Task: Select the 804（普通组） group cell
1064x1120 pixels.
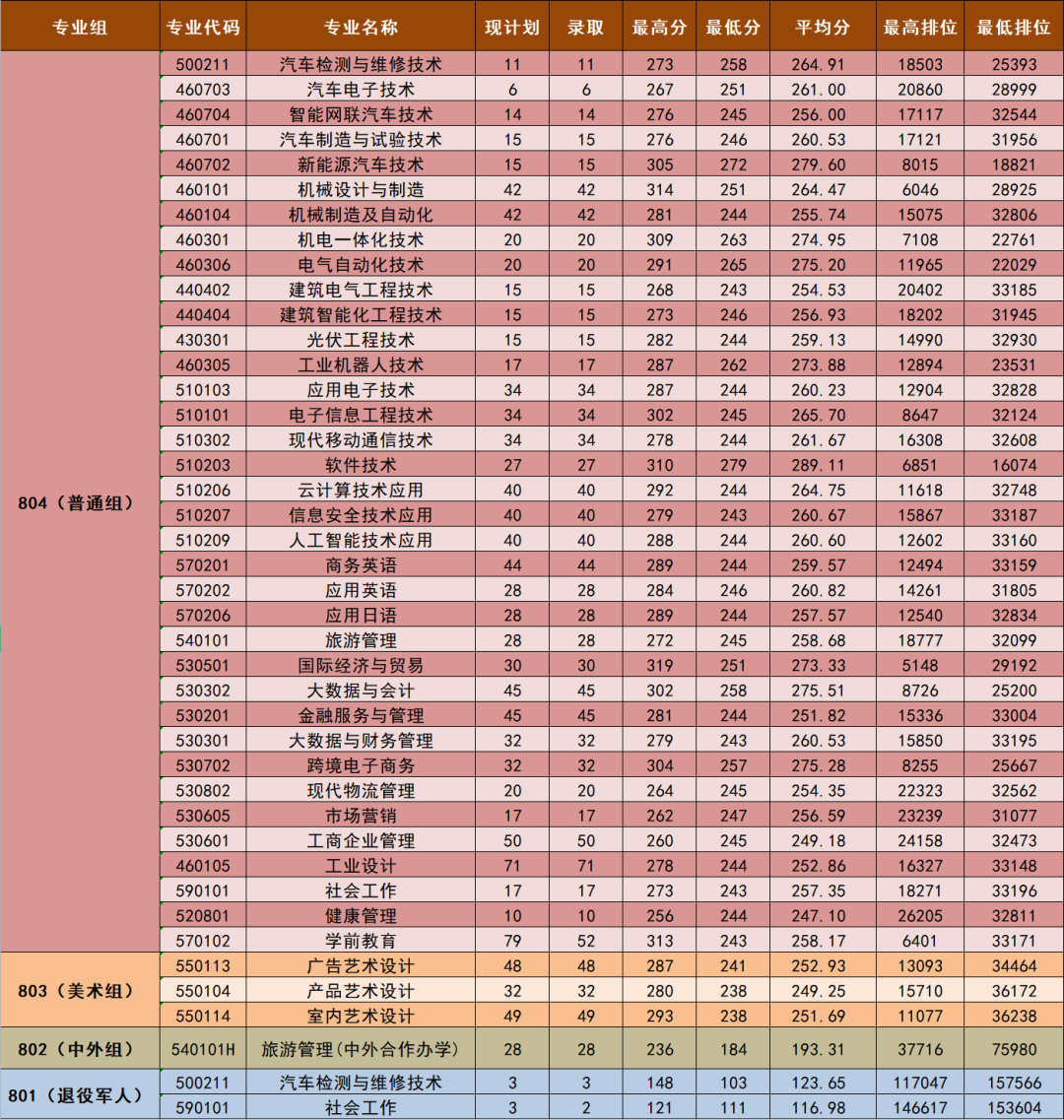Action: coord(80,502)
